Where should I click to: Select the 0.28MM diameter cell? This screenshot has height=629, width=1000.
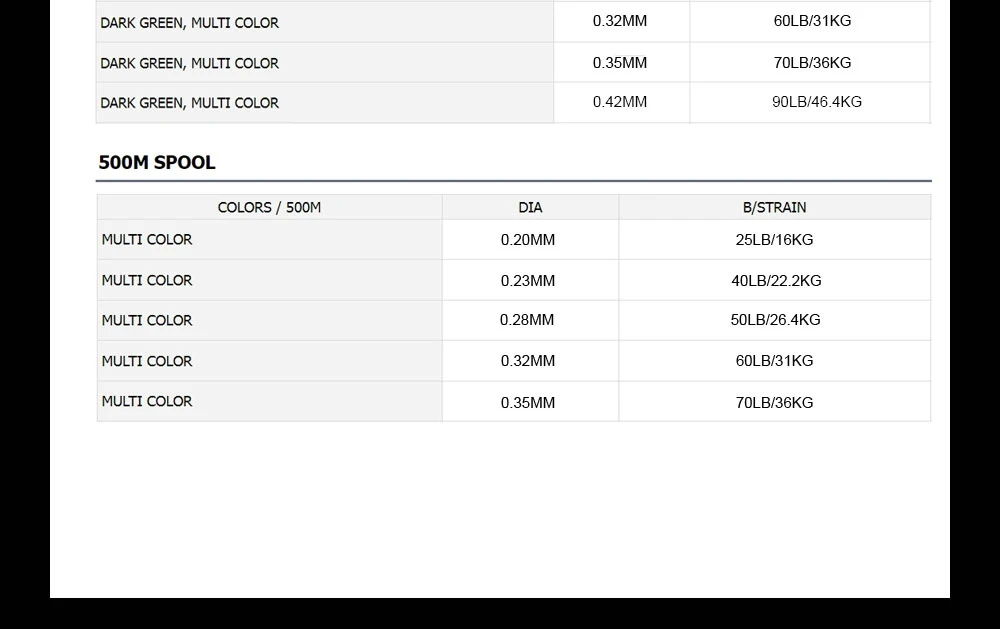pyautogui.click(x=527, y=320)
